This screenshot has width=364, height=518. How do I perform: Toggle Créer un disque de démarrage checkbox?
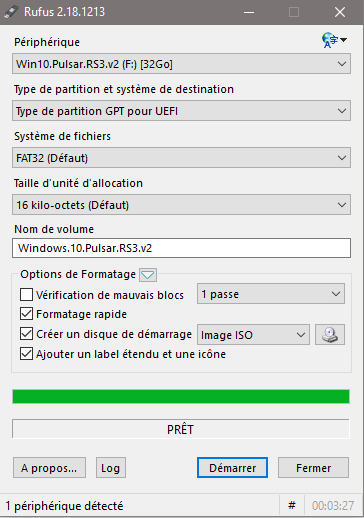(x=26, y=334)
